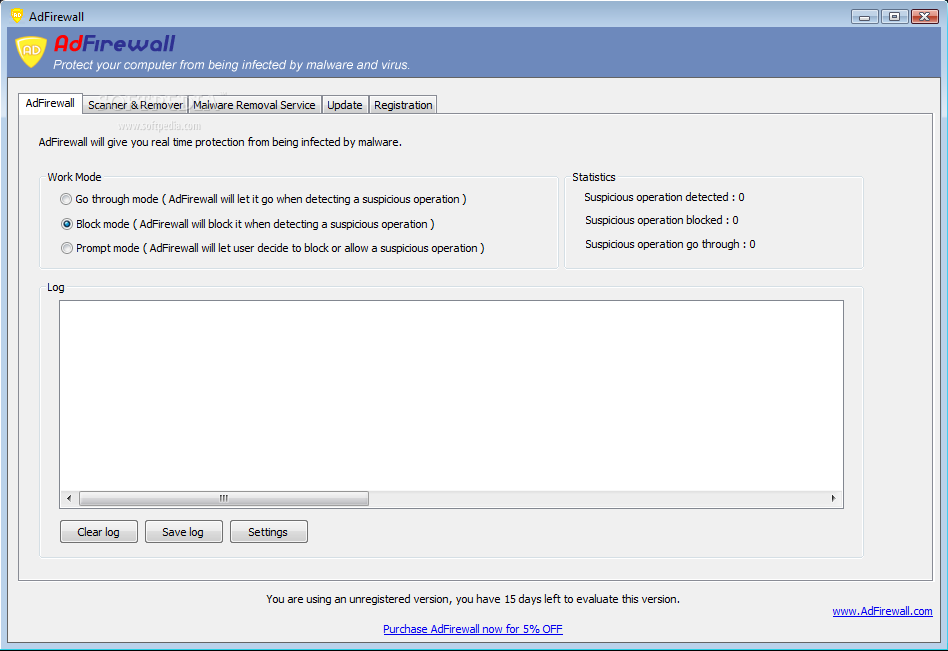Click the horizontal scrollbar thumb in Log
The width and height of the screenshot is (948, 651).
pyautogui.click(x=224, y=499)
